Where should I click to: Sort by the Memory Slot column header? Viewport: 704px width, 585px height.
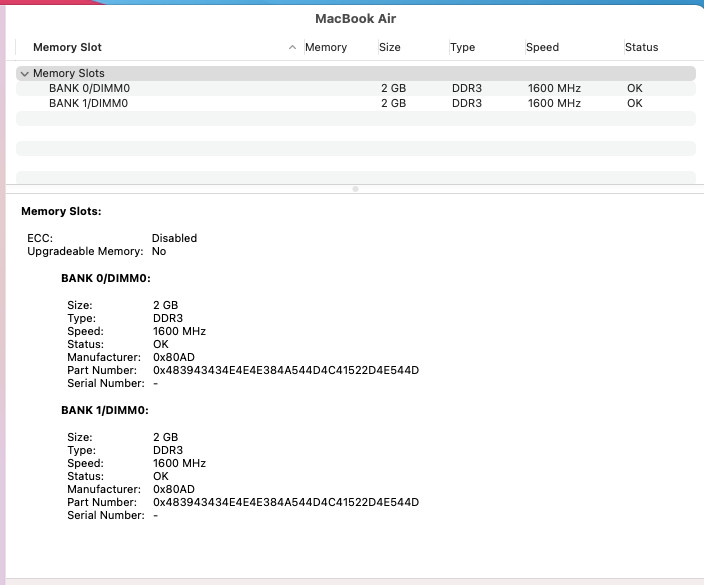click(x=67, y=47)
